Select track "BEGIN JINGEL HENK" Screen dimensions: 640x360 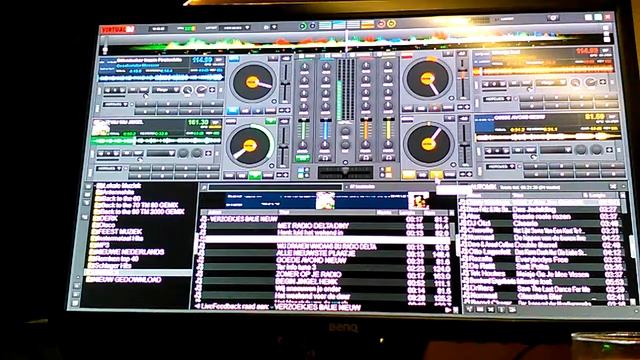307,281
